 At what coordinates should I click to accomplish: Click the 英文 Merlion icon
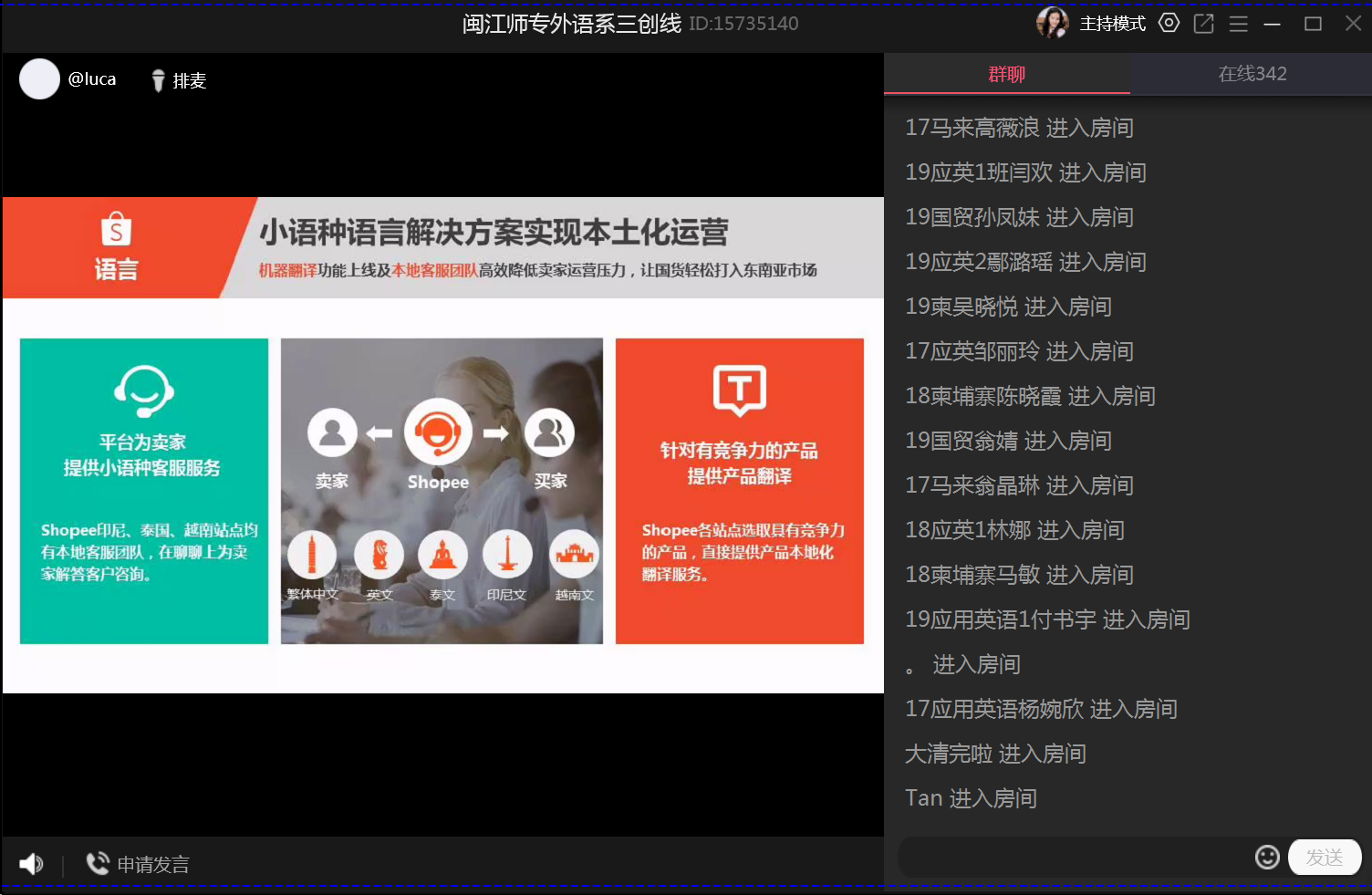point(379,554)
